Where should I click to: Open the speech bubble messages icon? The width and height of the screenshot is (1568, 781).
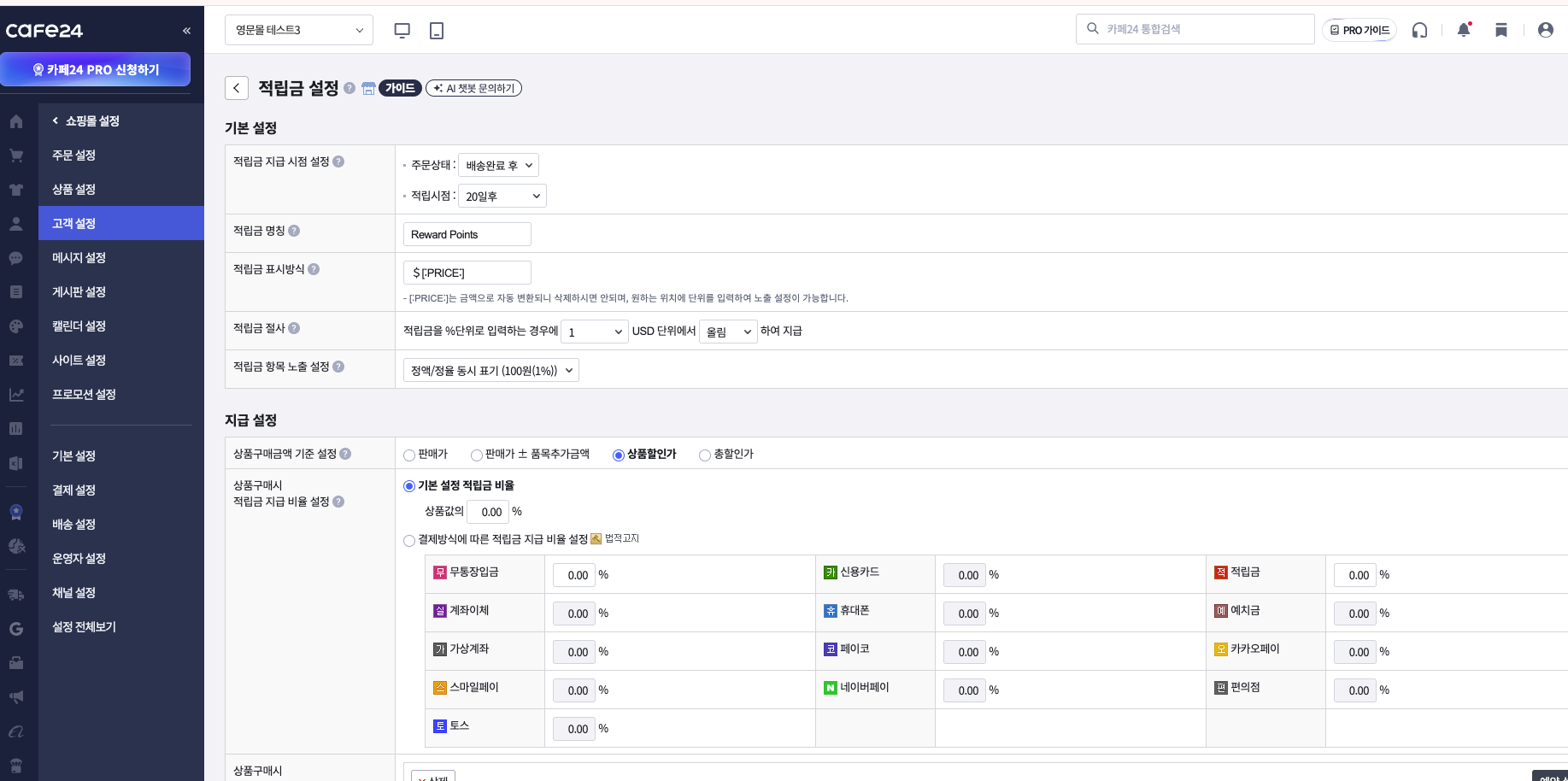[x=16, y=258]
